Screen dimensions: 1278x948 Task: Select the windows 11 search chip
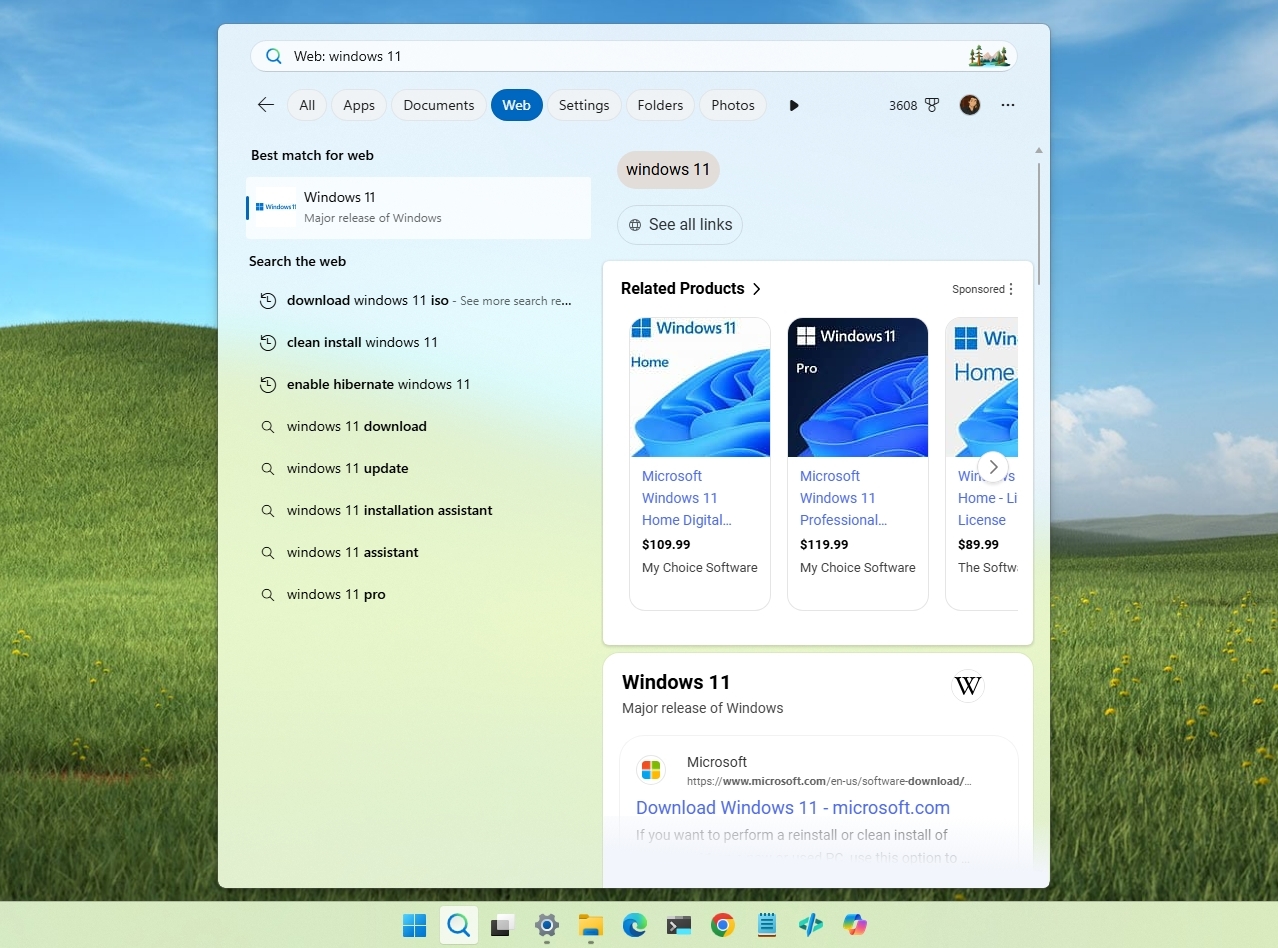point(668,169)
